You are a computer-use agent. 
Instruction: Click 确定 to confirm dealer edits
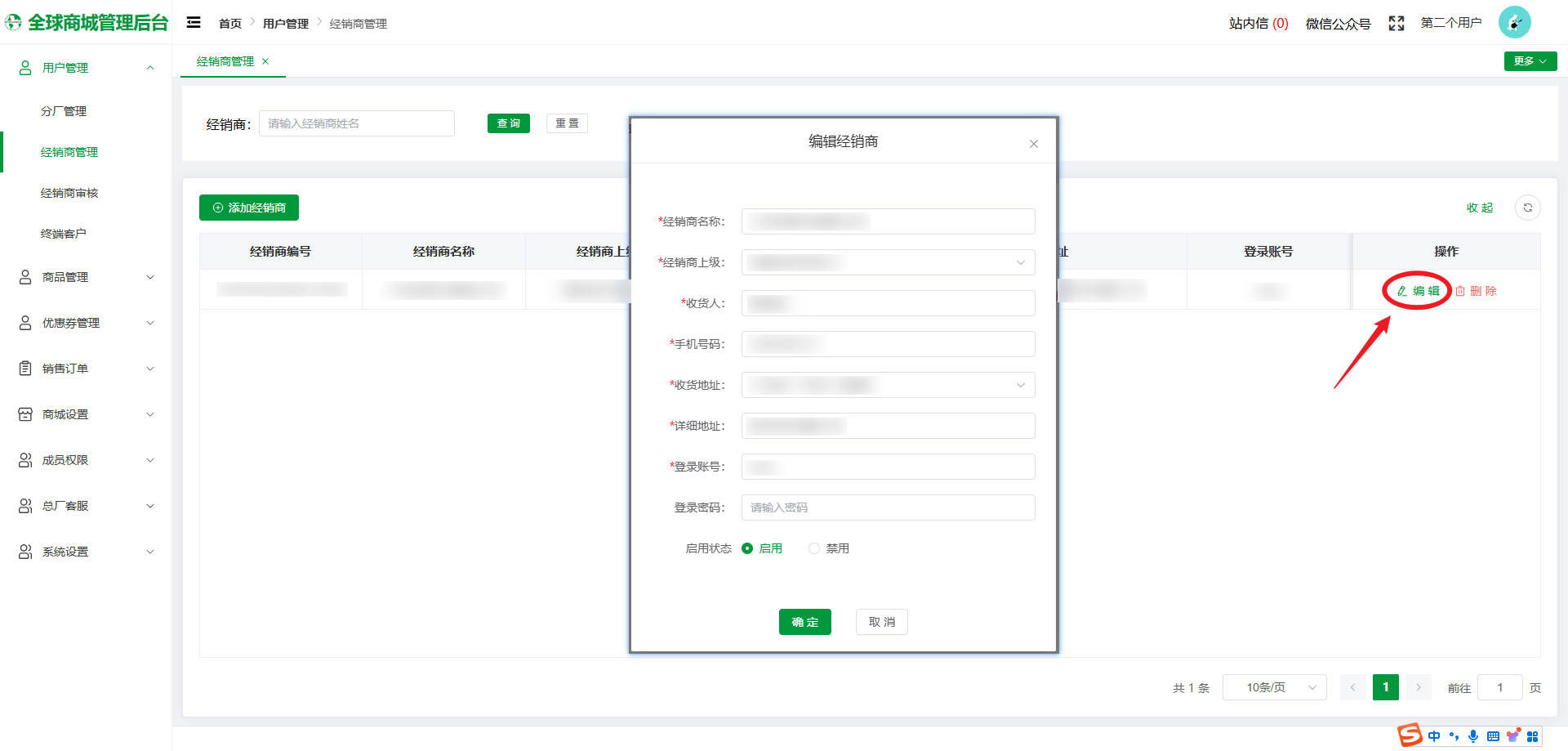(804, 622)
